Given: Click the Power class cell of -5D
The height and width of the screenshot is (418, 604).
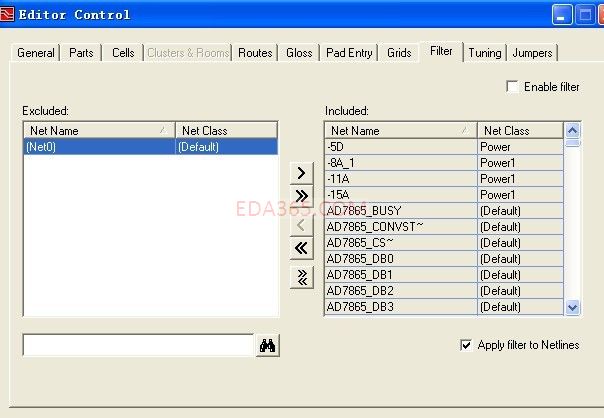Looking at the screenshot, I should point(520,147).
